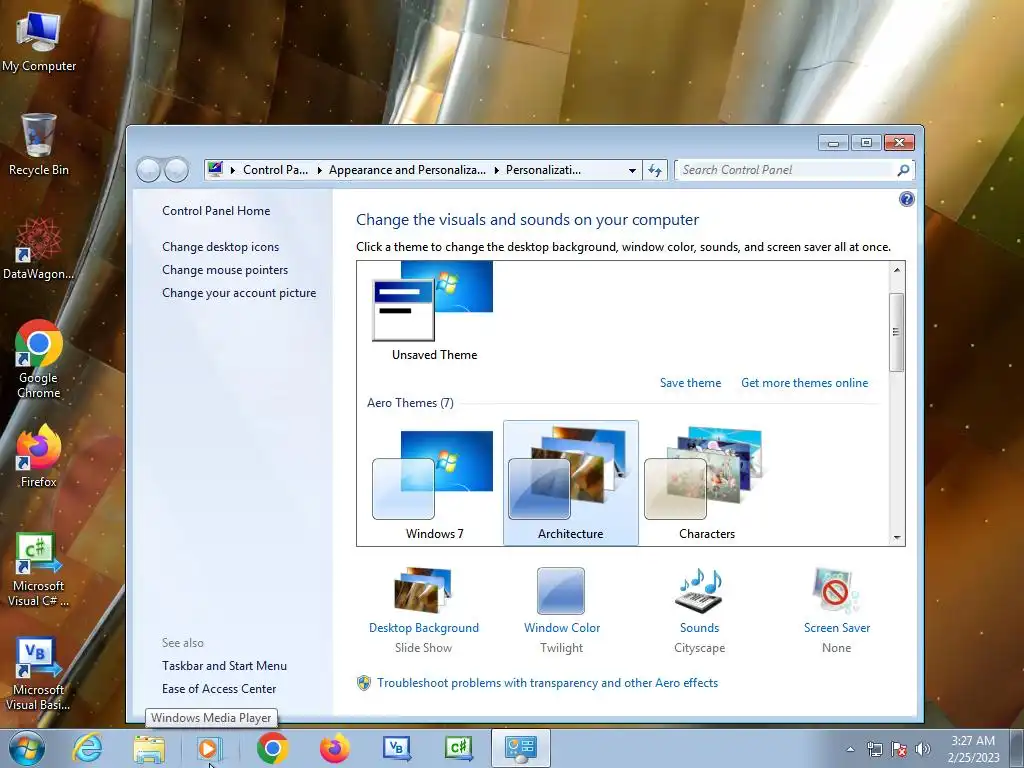Open Visual Basic from taskbar

coord(396,748)
